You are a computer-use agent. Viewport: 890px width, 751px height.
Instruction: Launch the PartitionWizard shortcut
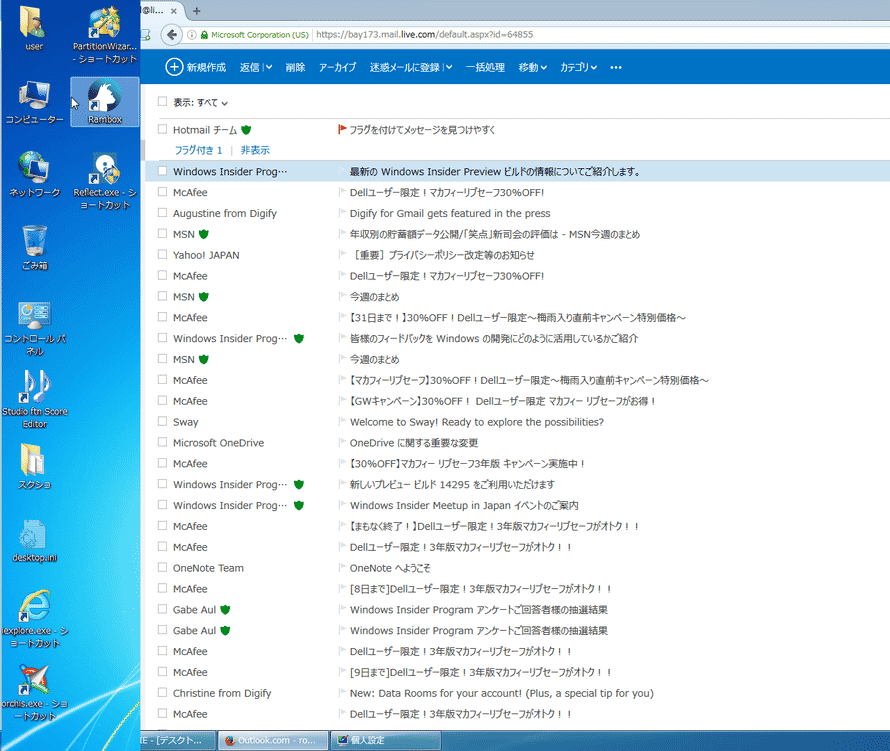point(104,34)
